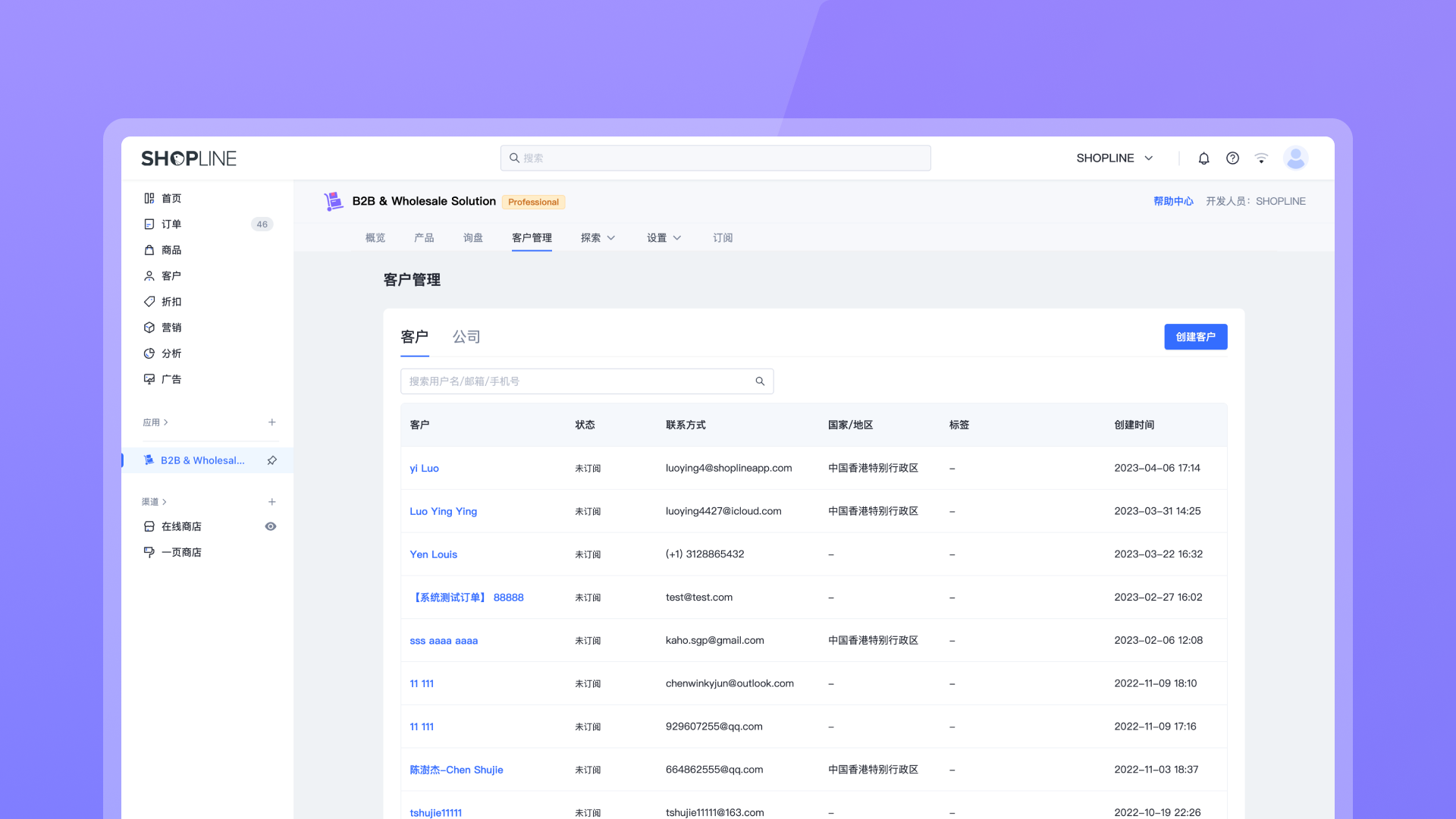Open the help question mark icon
Viewport: 1456px width, 819px height.
tap(1232, 158)
